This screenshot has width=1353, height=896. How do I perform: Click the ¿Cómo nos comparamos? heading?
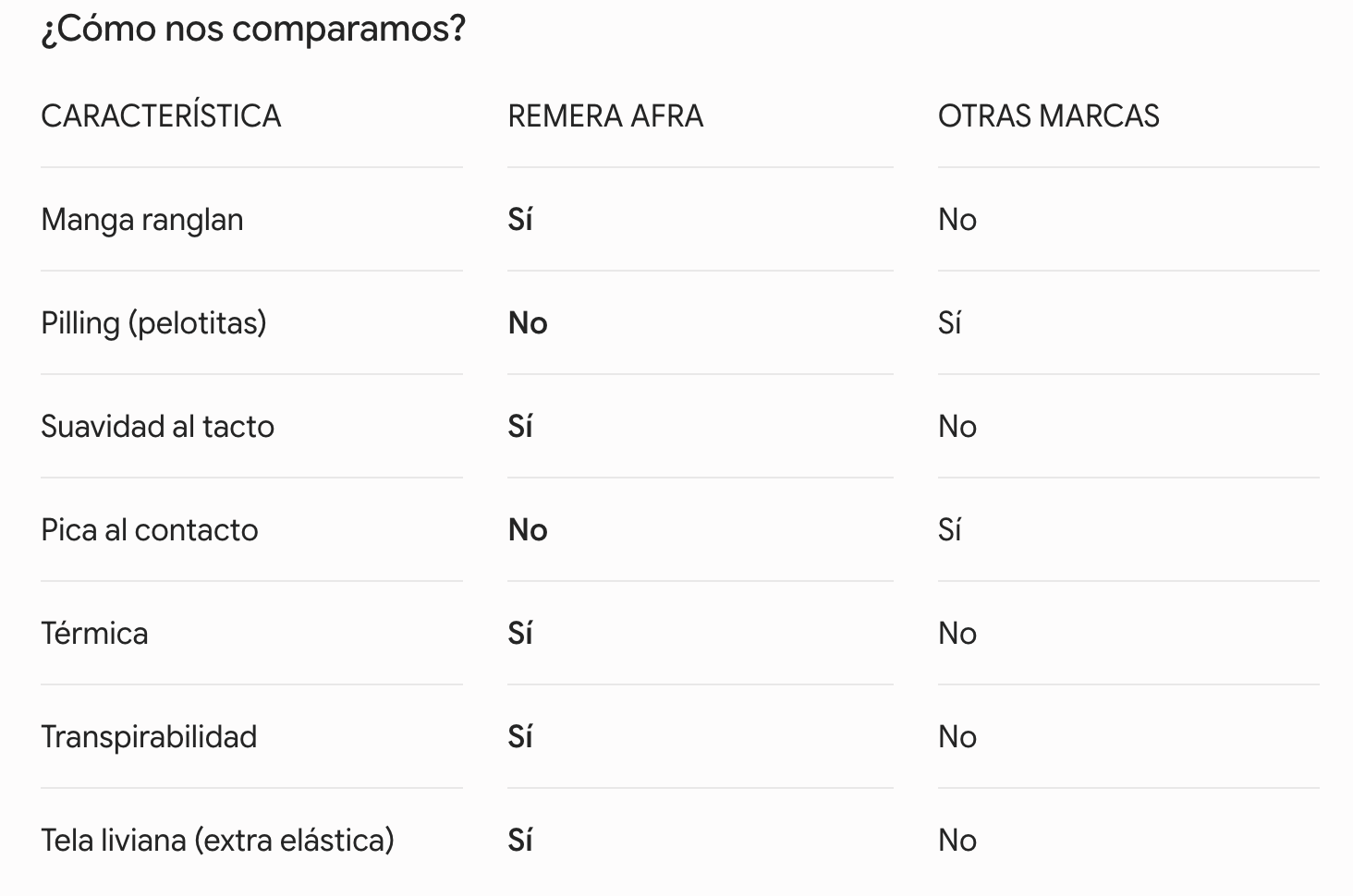(253, 30)
